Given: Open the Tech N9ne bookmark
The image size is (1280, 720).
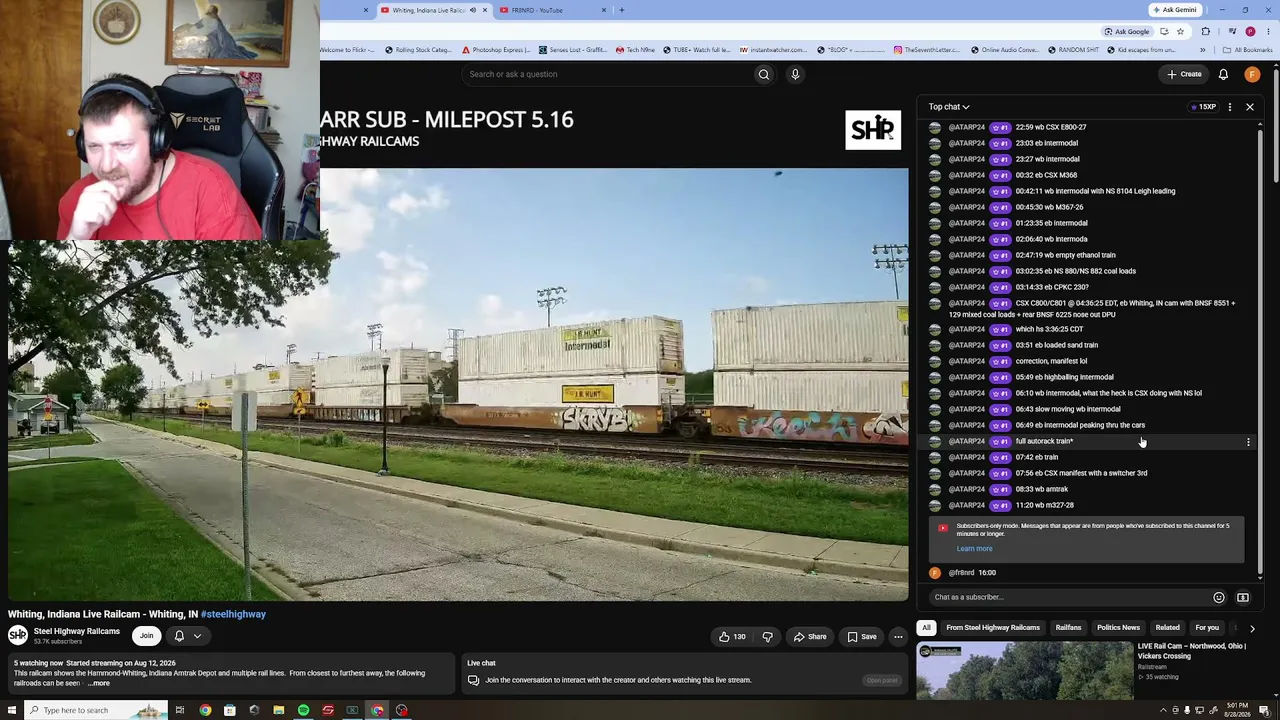Looking at the screenshot, I should [635, 50].
